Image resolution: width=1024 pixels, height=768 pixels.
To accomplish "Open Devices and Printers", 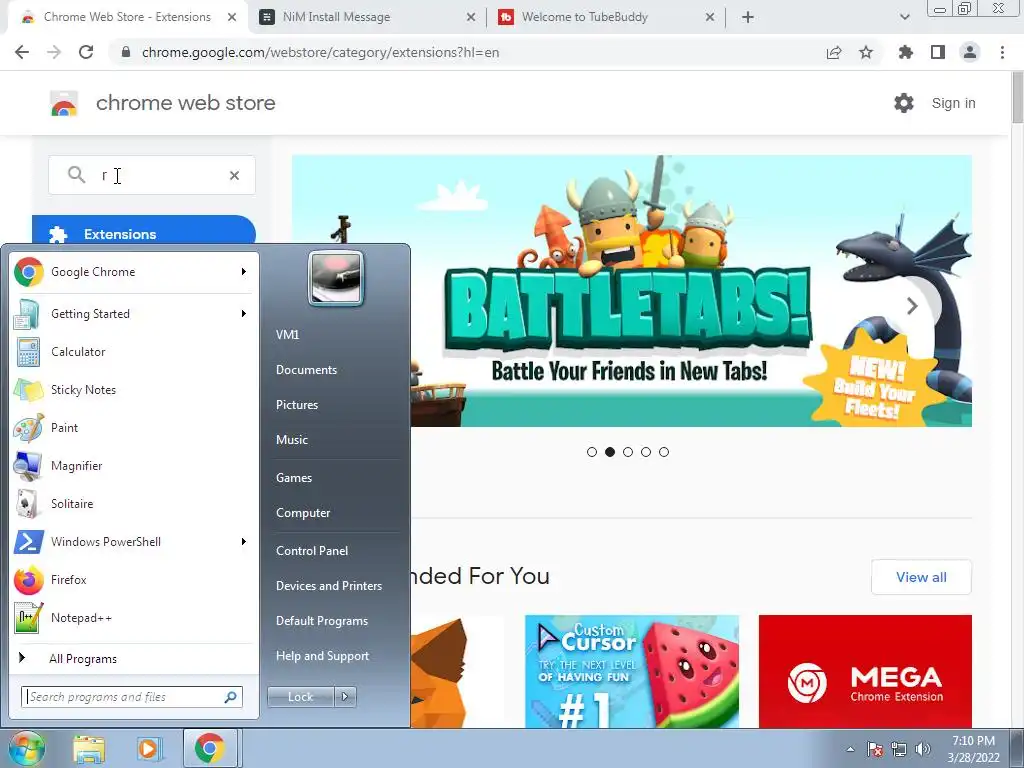I will (328, 586).
